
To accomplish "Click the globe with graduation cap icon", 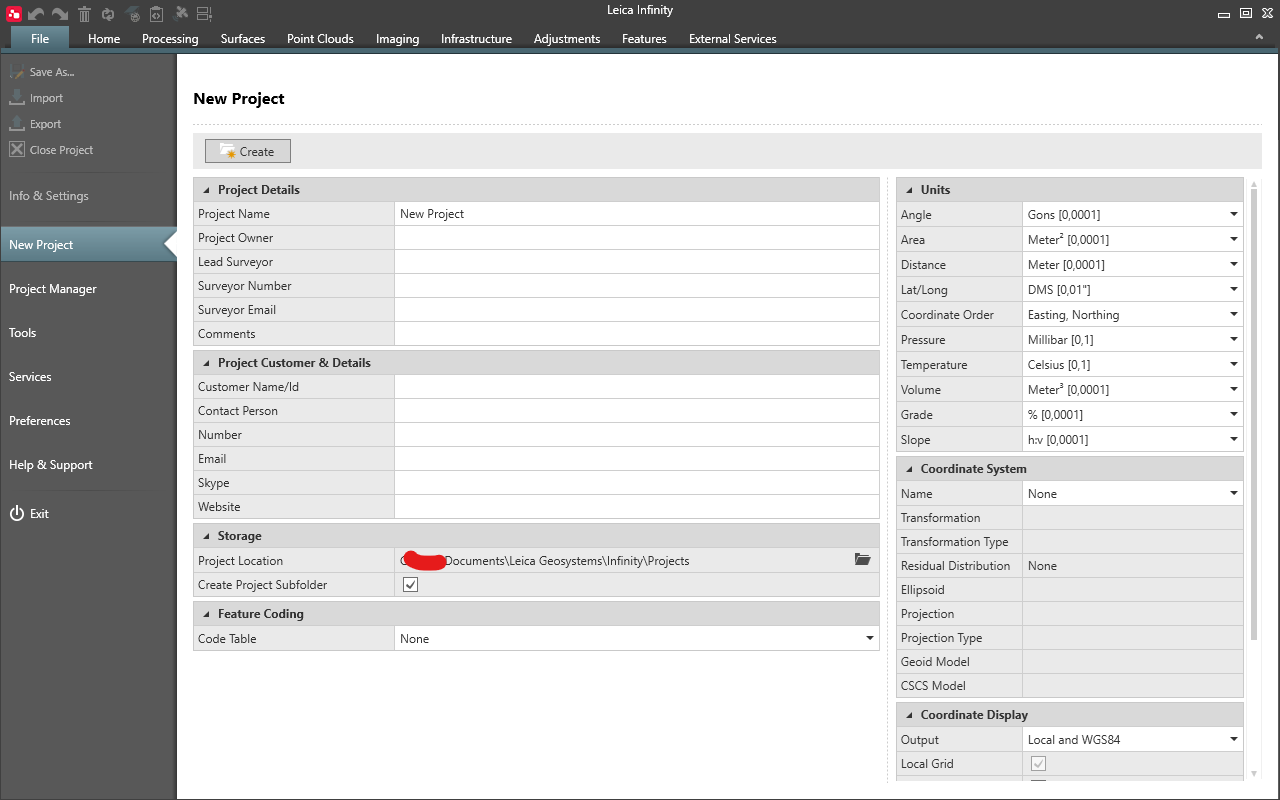I will 133,14.
